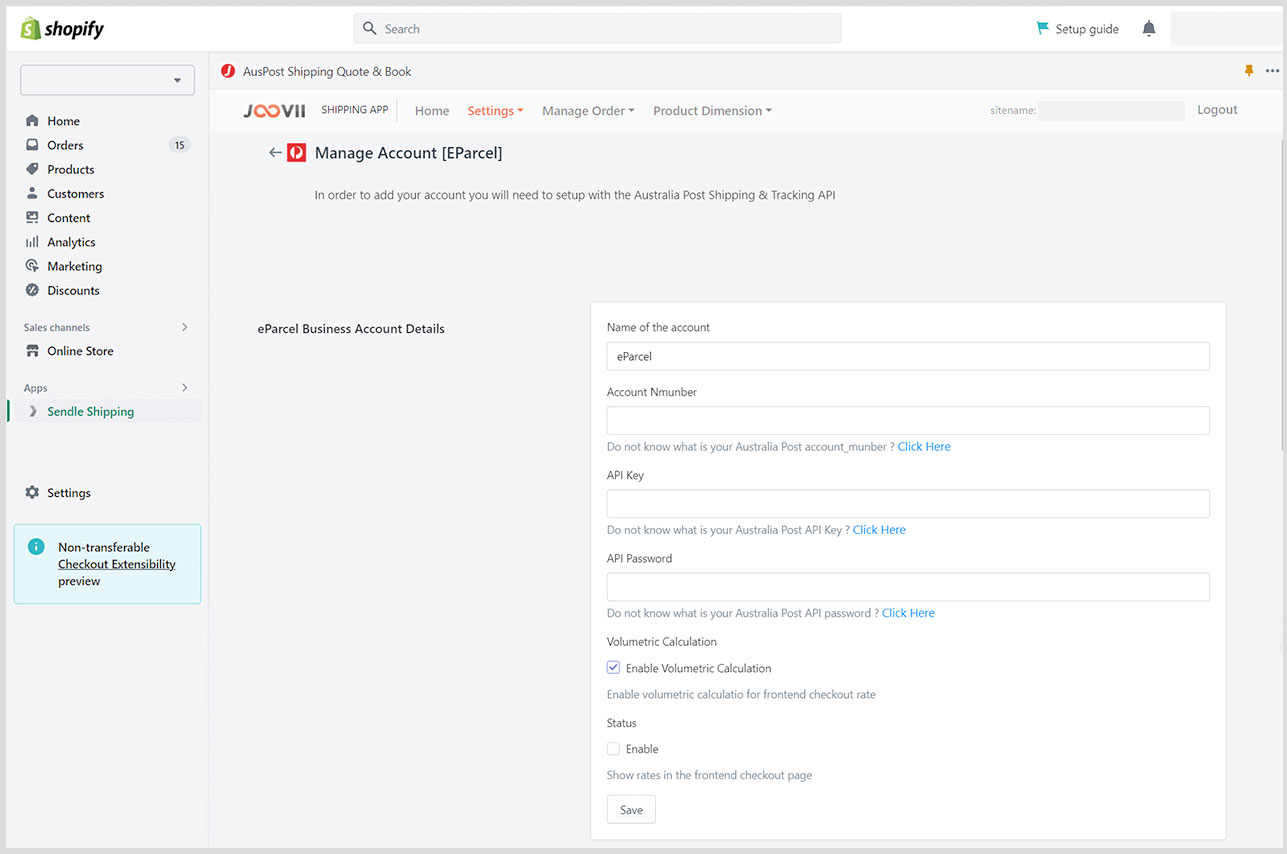
Task: Expand the Manage Order dropdown
Action: click(x=588, y=111)
